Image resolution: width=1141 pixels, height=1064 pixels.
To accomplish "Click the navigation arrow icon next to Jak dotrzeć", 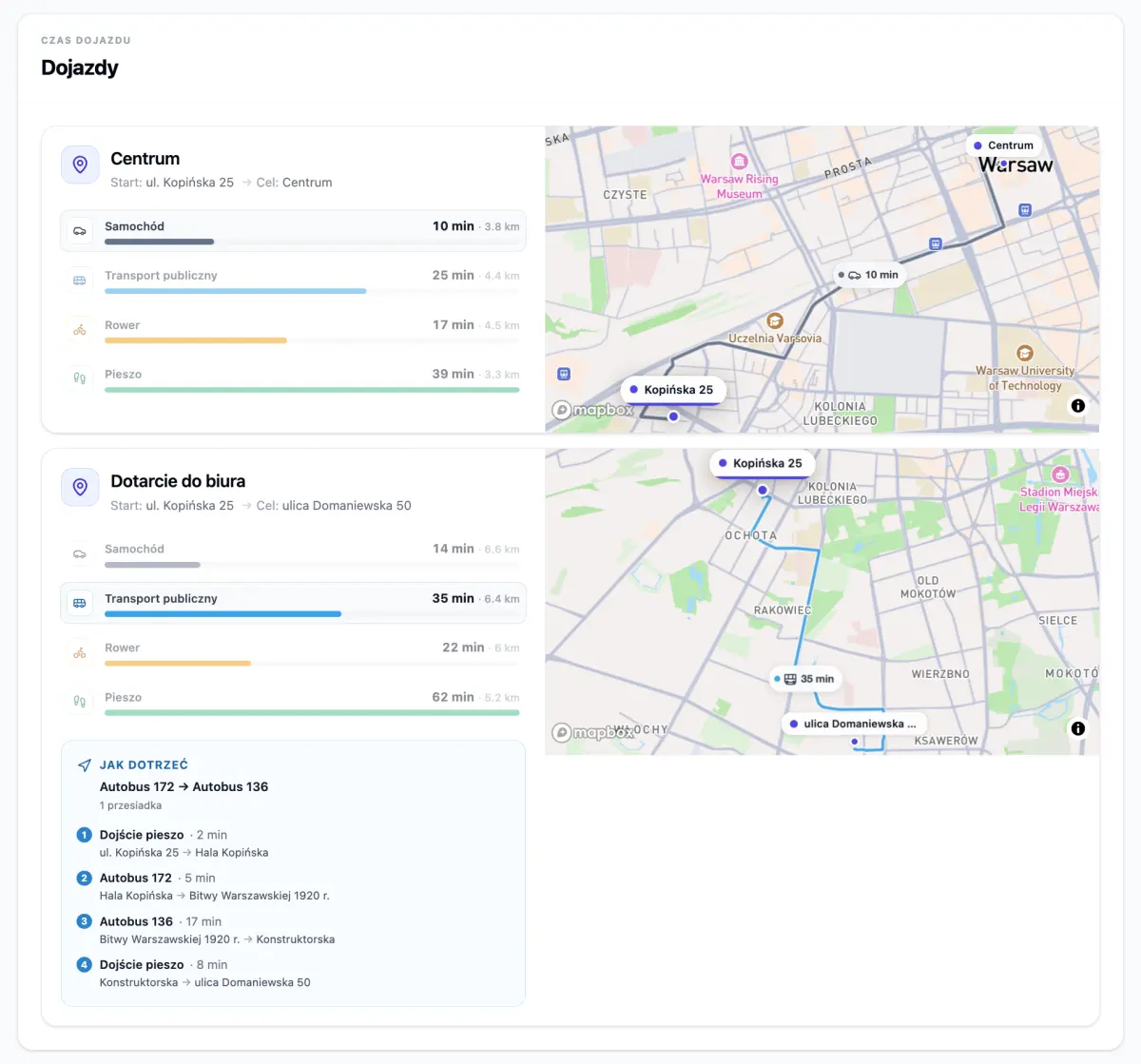I will pos(85,765).
